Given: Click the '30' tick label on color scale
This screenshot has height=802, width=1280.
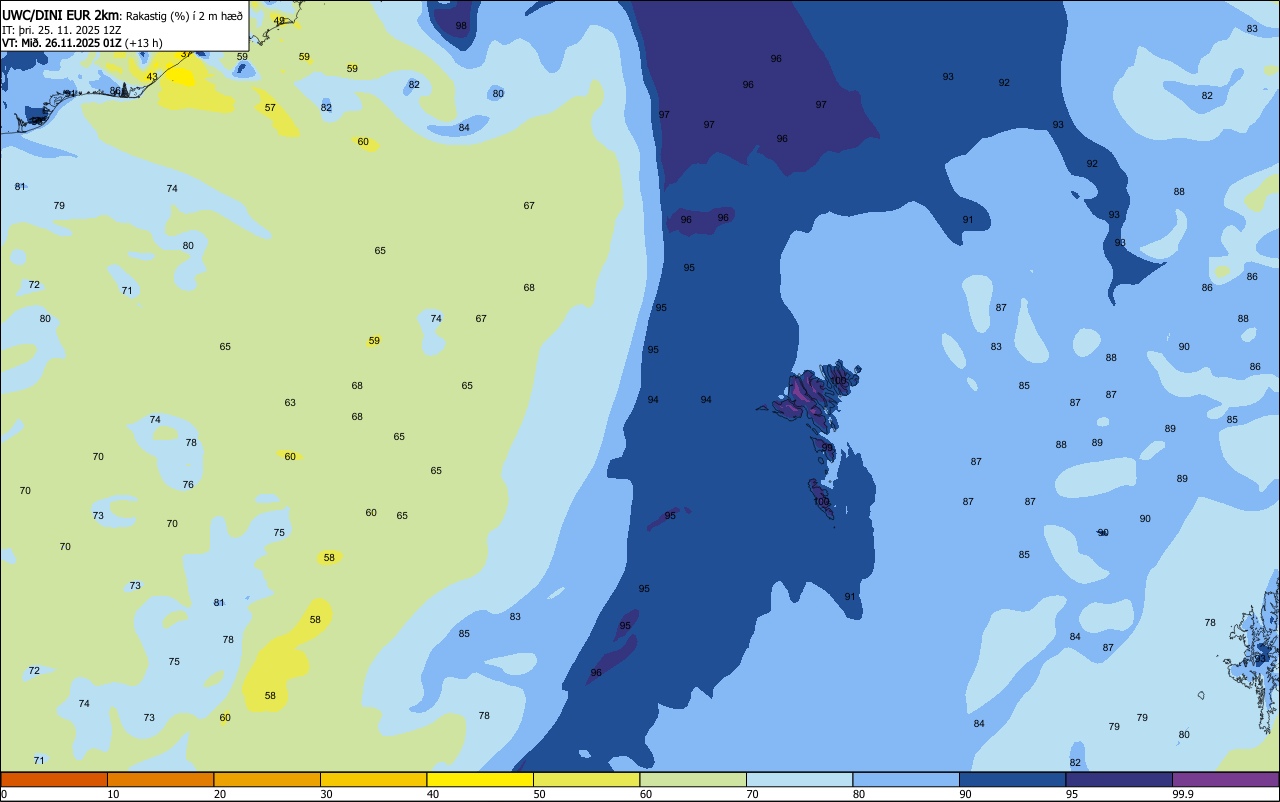Looking at the screenshot, I should point(326,794).
